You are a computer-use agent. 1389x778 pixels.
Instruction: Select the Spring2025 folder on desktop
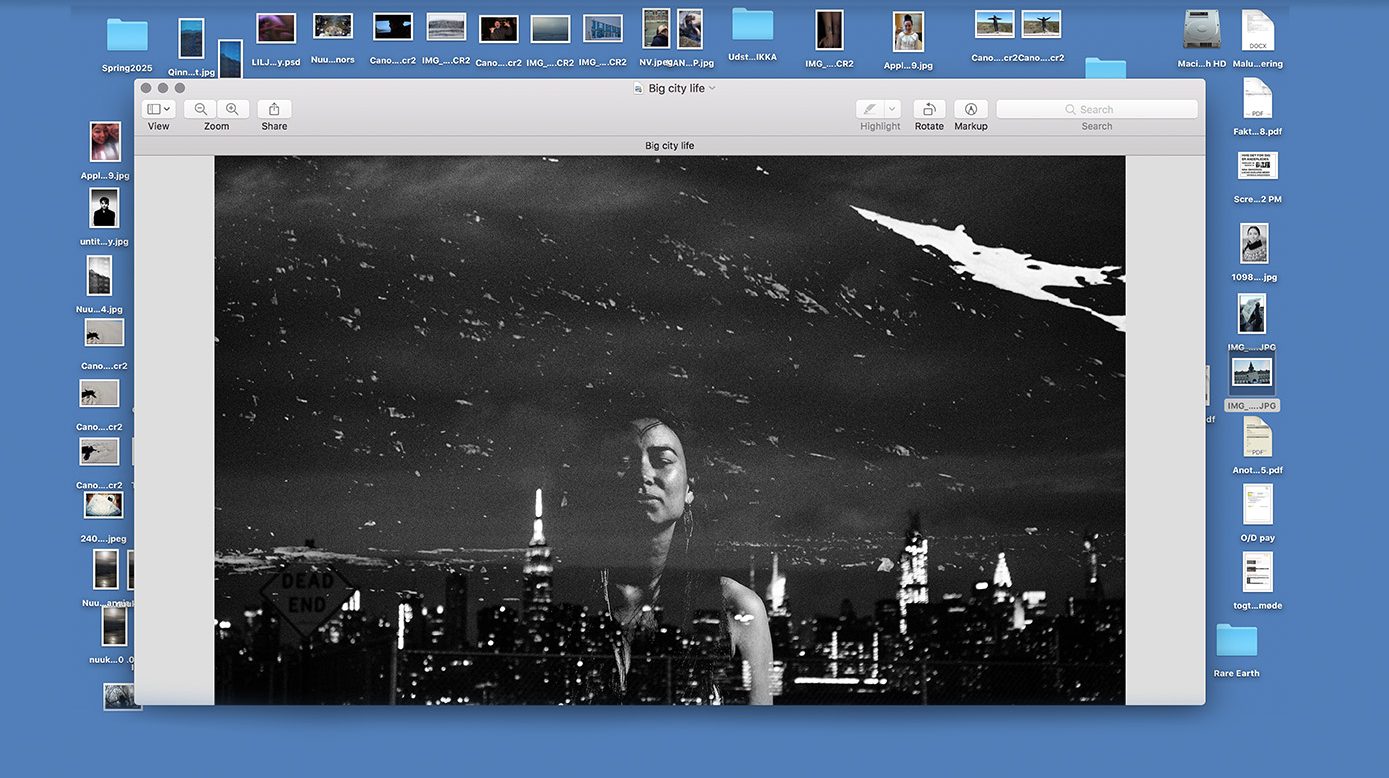127,35
